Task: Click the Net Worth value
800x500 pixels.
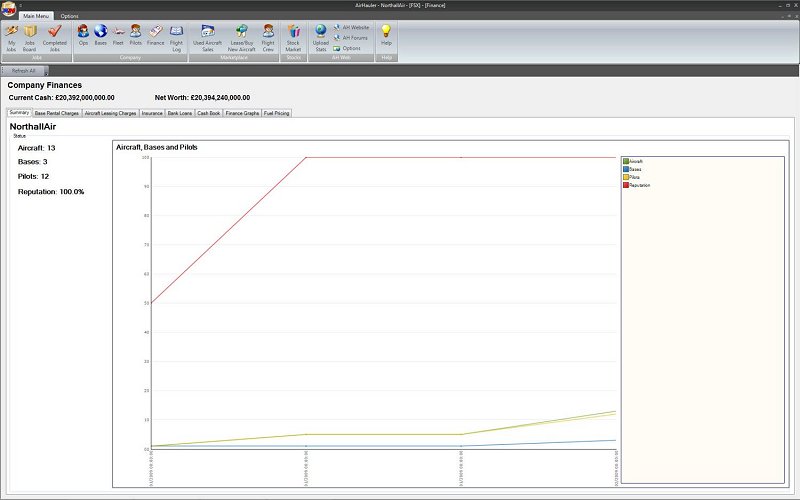Action: [220, 97]
